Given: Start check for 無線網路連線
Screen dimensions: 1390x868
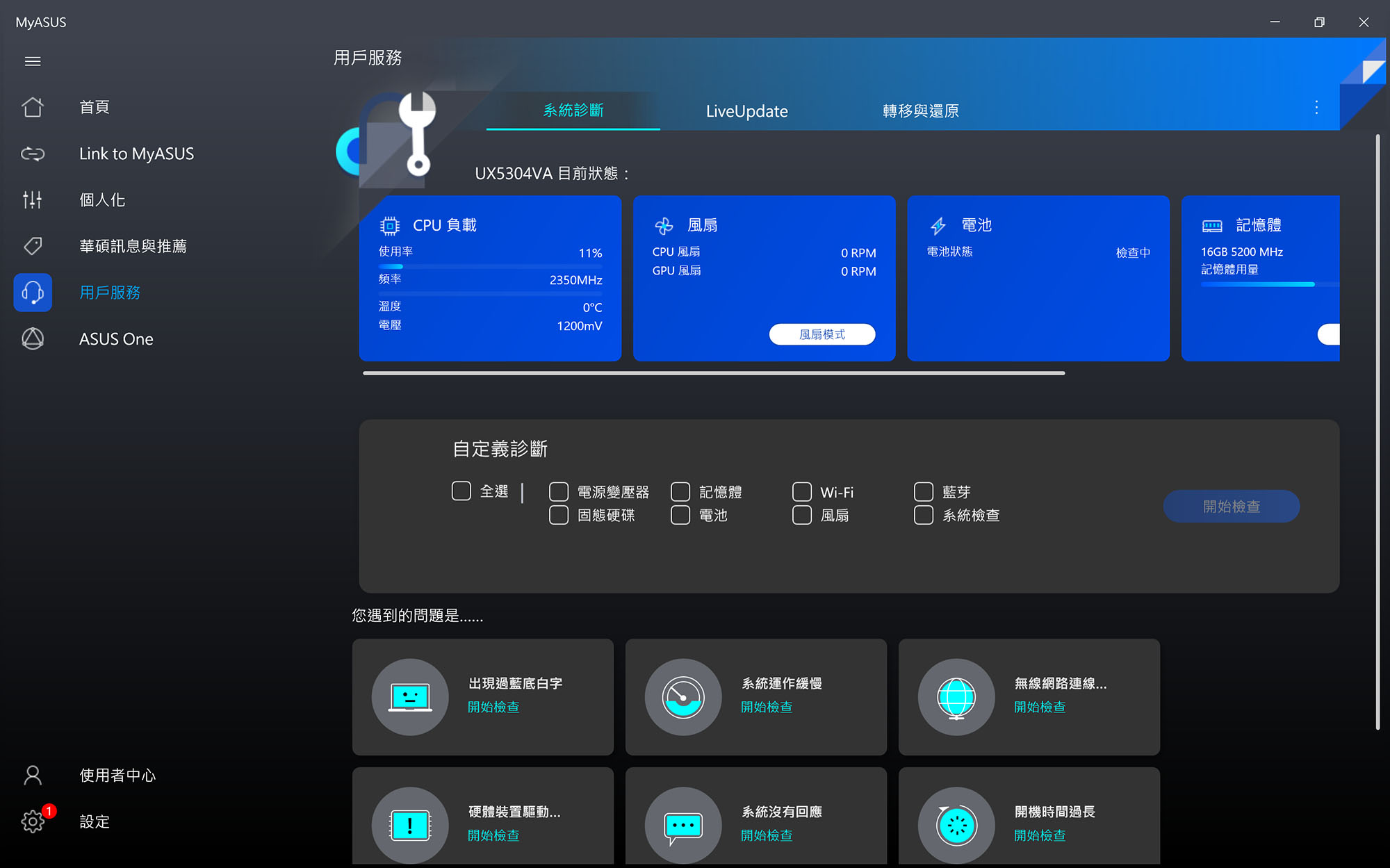Looking at the screenshot, I should (x=1040, y=707).
